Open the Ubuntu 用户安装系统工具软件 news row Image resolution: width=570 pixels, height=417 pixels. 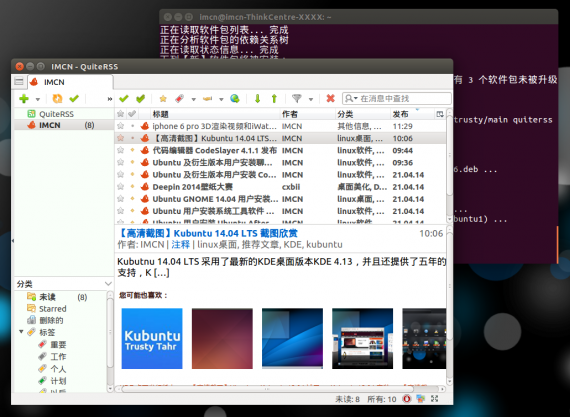coord(281,211)
